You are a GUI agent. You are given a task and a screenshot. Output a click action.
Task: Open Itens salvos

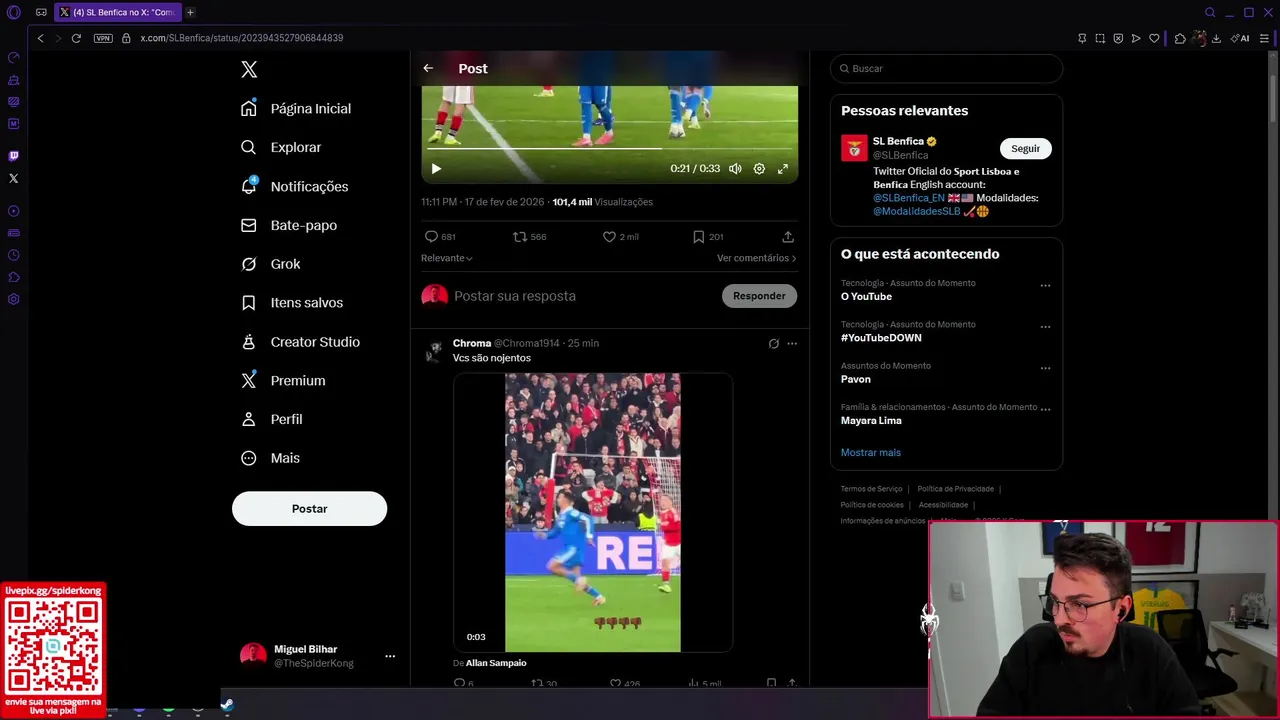click(x=292, y=302)
